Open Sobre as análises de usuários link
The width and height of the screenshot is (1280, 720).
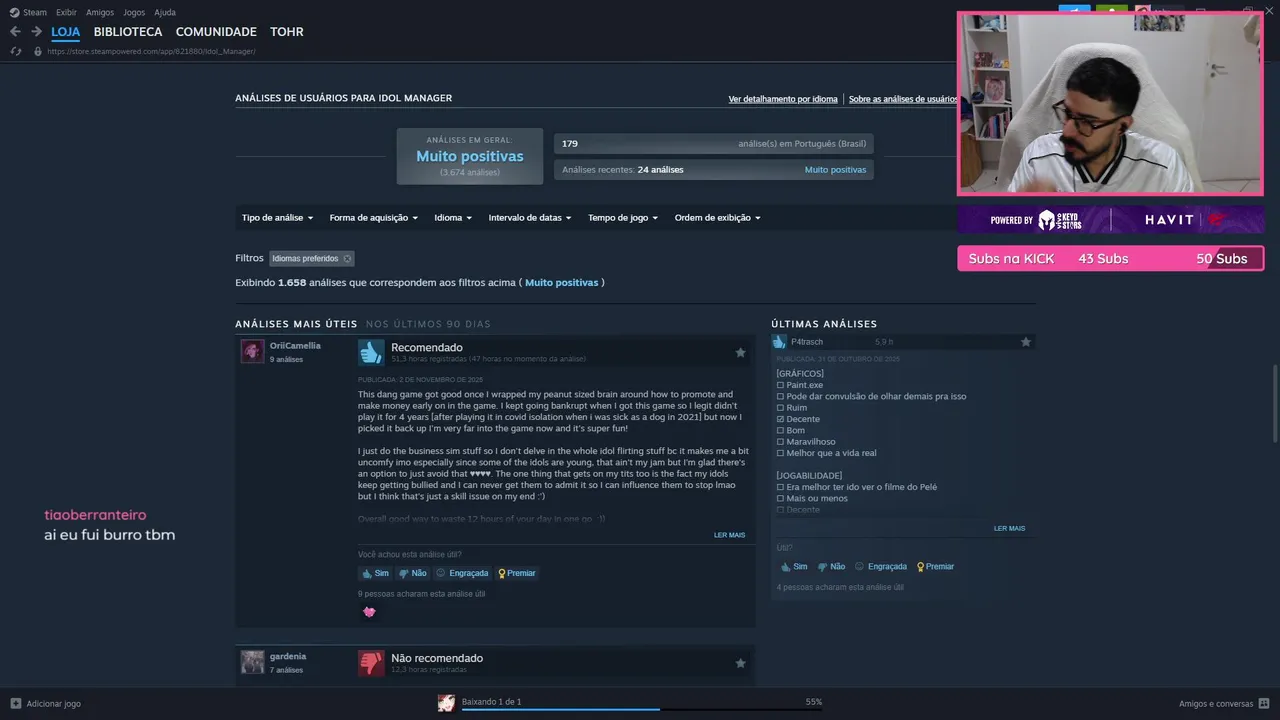[903, 99]
